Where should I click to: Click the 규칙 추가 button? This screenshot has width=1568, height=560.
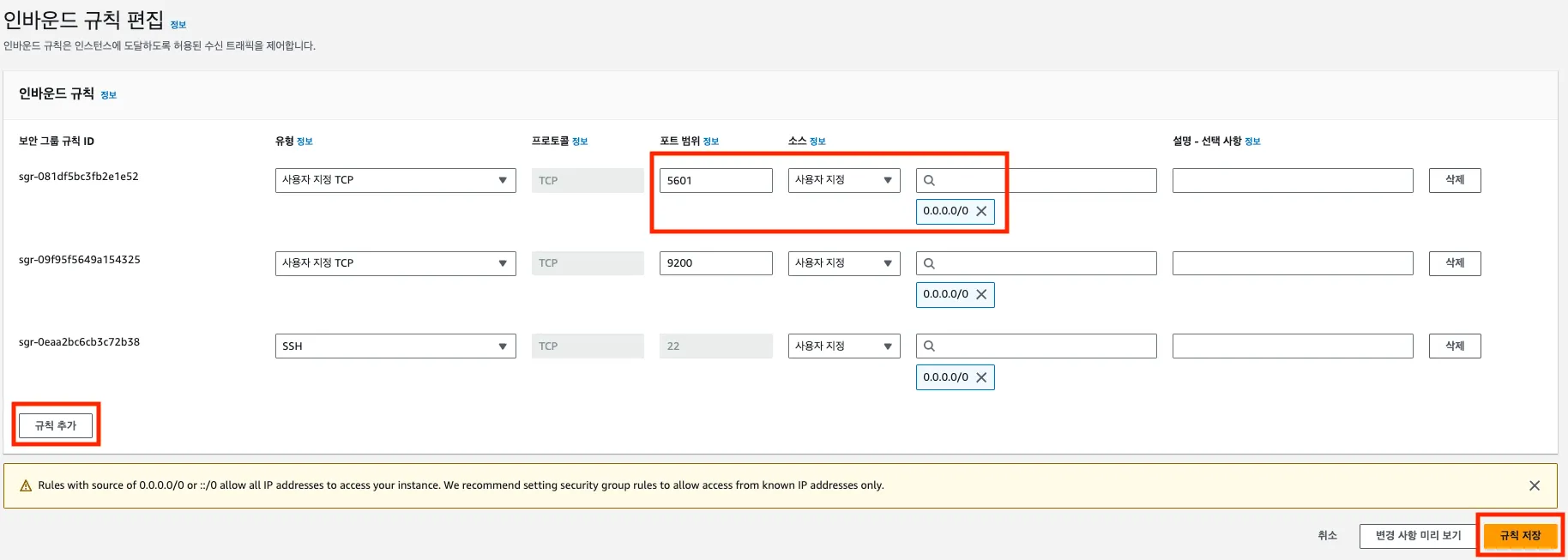pyautogui.click(x=56, y=425)
